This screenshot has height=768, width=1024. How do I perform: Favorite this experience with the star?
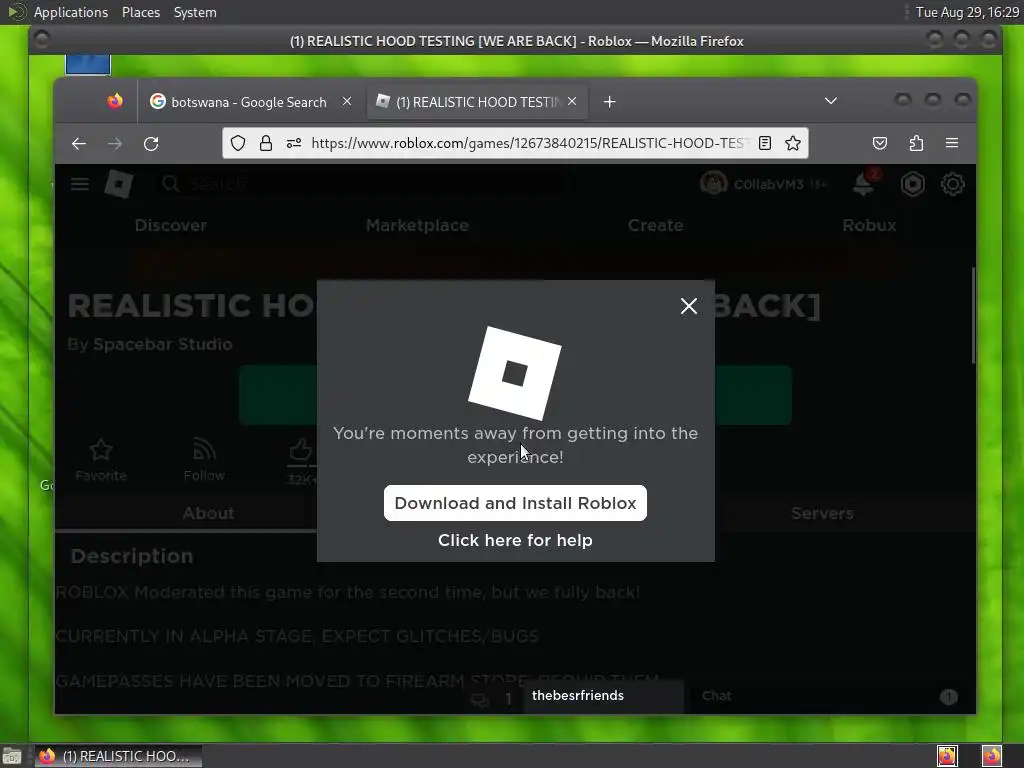[x=101, y=460]
